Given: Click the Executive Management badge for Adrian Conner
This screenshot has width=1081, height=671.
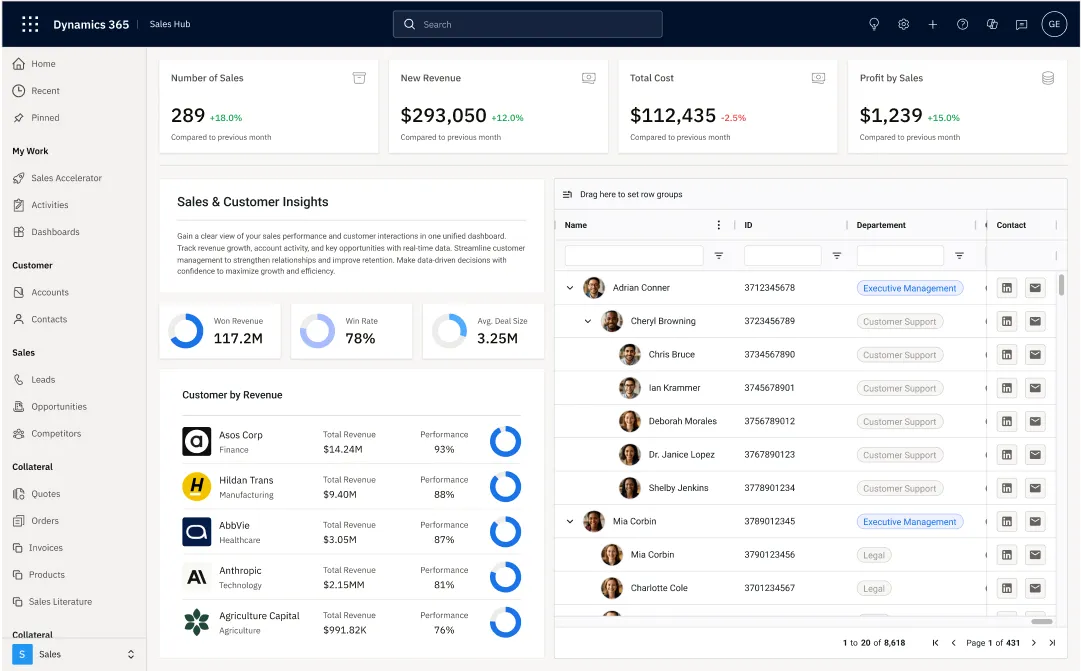Looking at the screenshot, I should [909, 287].
